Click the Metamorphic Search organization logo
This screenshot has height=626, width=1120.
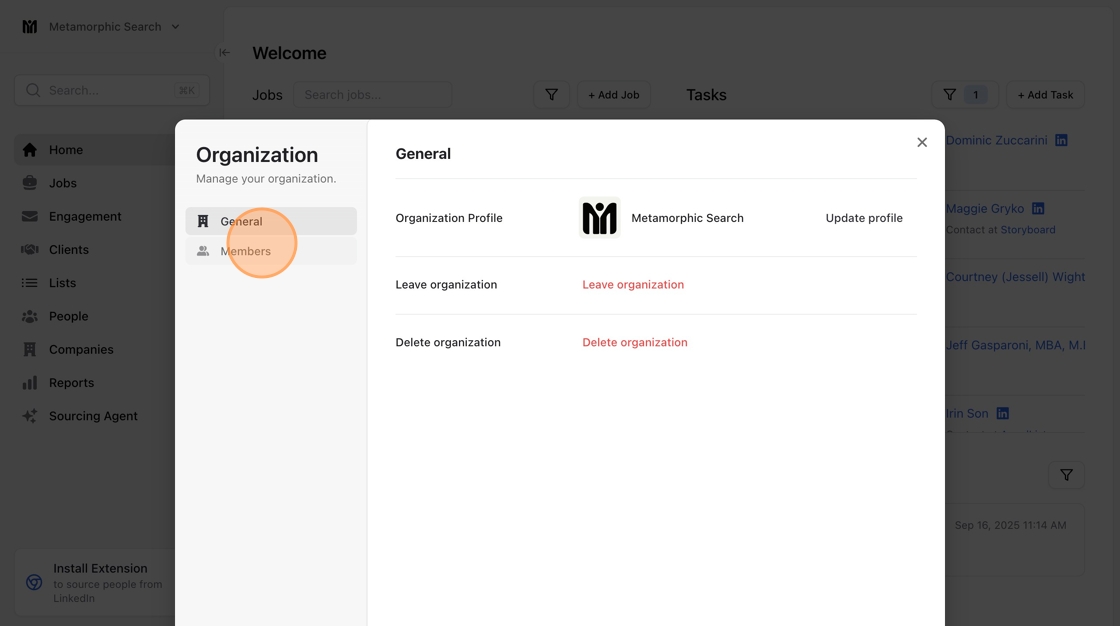pos(600,218)
